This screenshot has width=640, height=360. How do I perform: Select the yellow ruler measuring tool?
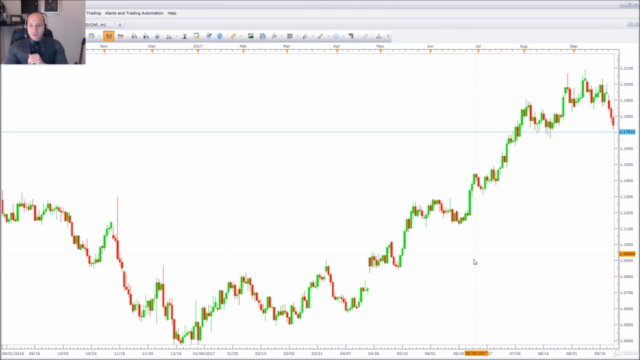(x=233, y=36)
